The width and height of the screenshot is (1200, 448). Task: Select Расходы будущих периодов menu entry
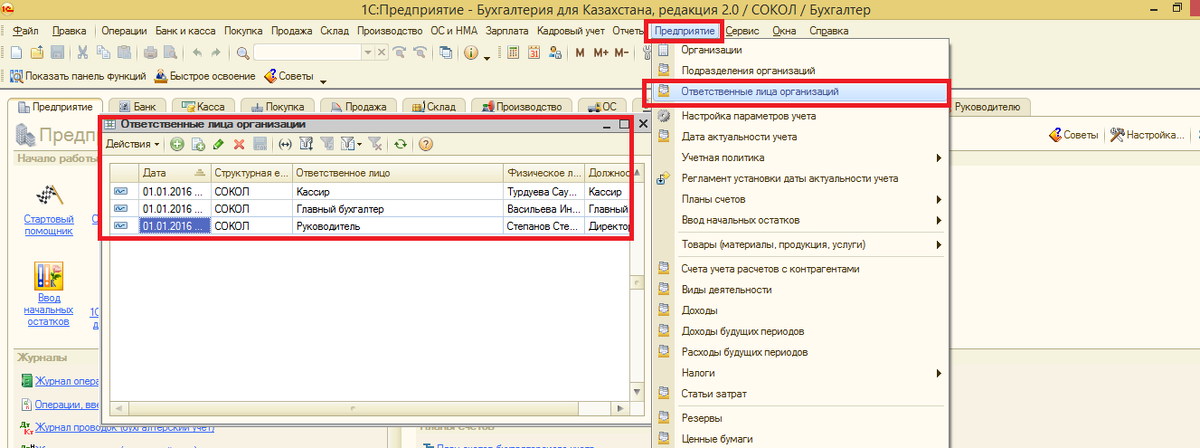click(x=799, y=352)
